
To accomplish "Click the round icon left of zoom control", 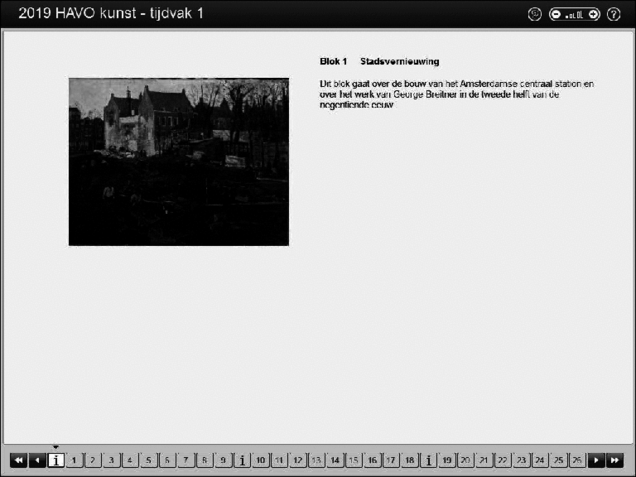I will tap(535, 15).
